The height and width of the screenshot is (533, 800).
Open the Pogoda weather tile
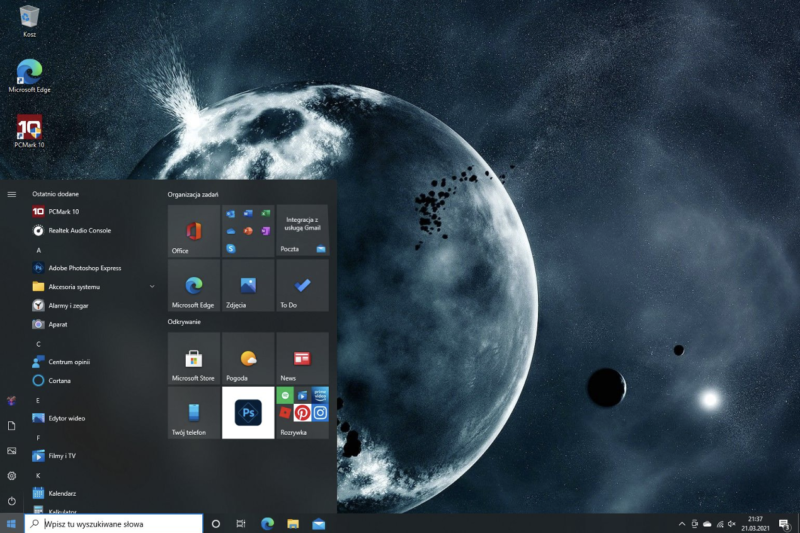click(248, 358)
